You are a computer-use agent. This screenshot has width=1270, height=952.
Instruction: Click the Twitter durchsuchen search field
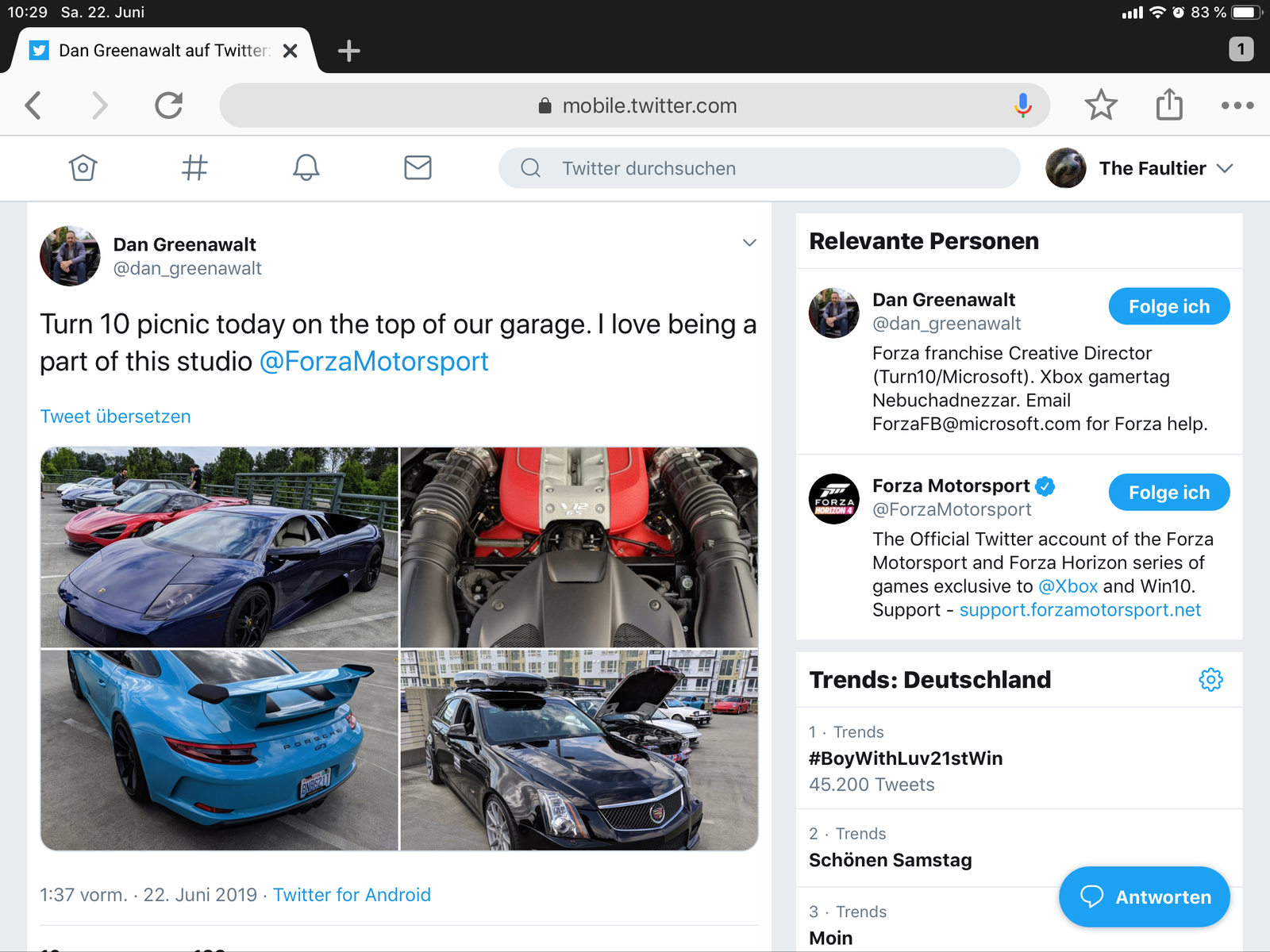point(759,168)
